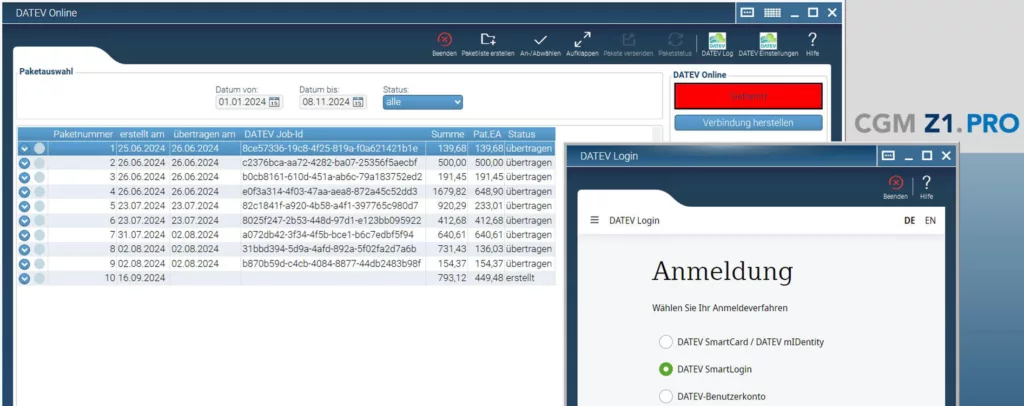Select DATEV SmartLogin radio button

(665, 369)
